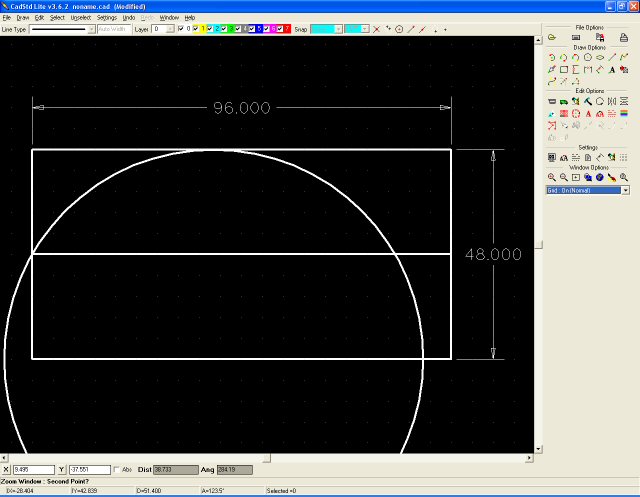This screenshot has width=640, height=497.
Task: Select the Ellipse draw tool
Action: pyautogui.click(x=600, y=58)
